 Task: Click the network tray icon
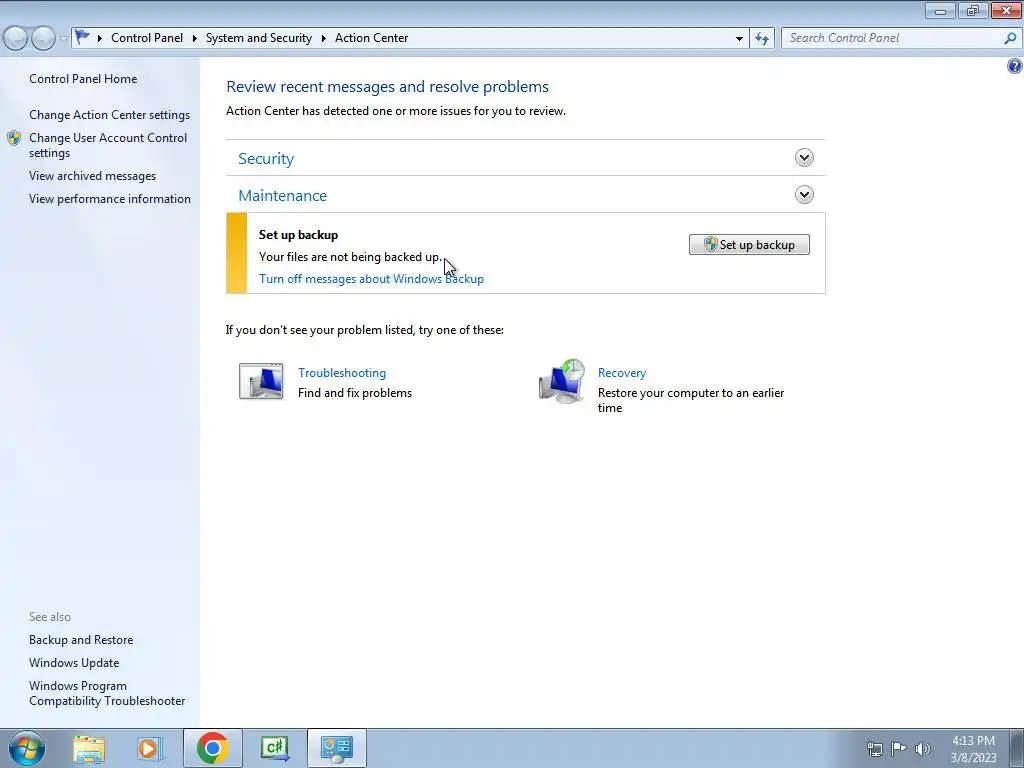click(874, 749)
